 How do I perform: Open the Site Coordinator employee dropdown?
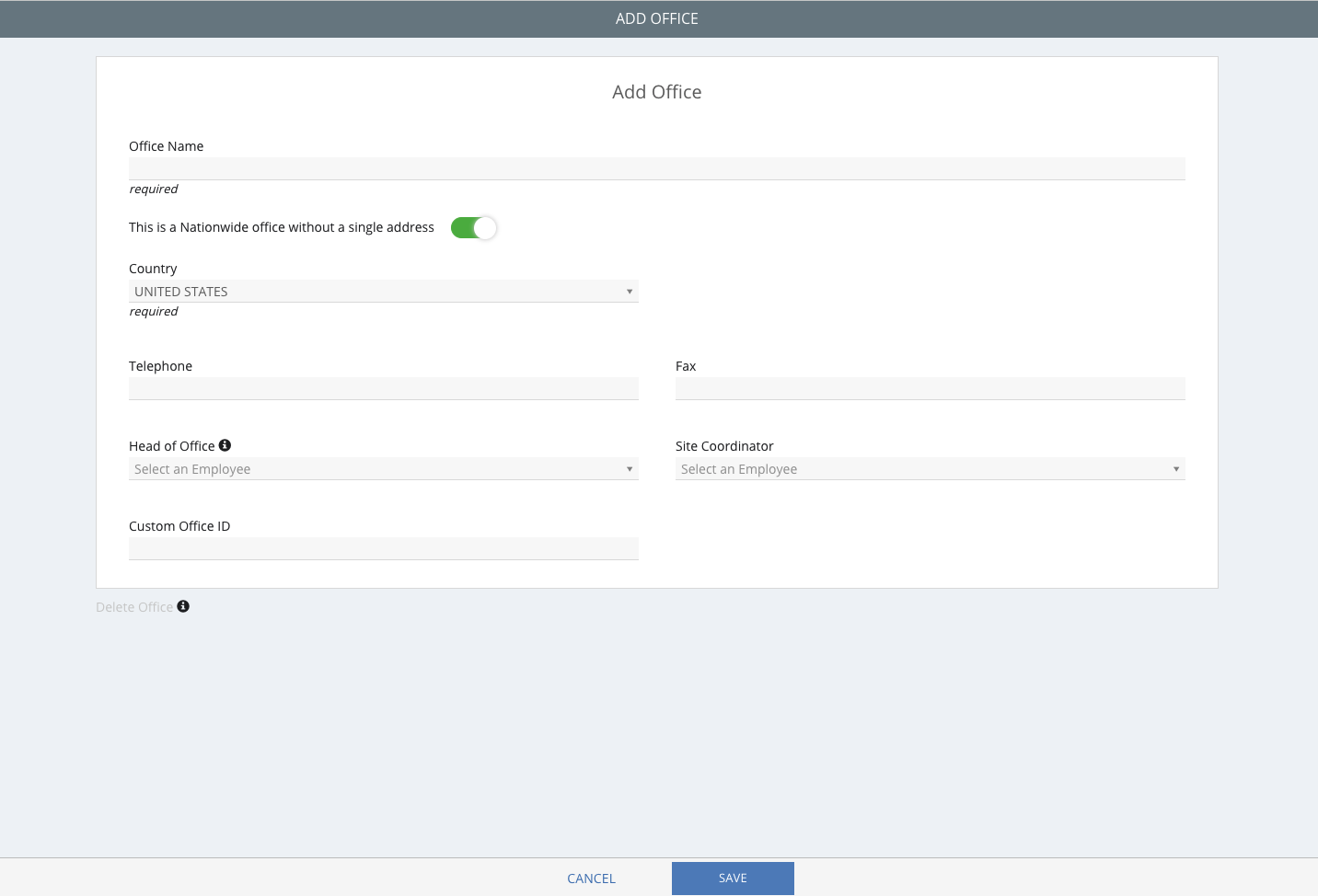931,469
